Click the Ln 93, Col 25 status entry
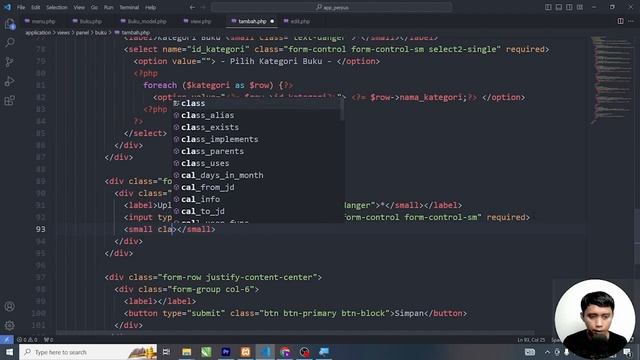Viewport: 640px width, 360px height. tap(531, 340)
